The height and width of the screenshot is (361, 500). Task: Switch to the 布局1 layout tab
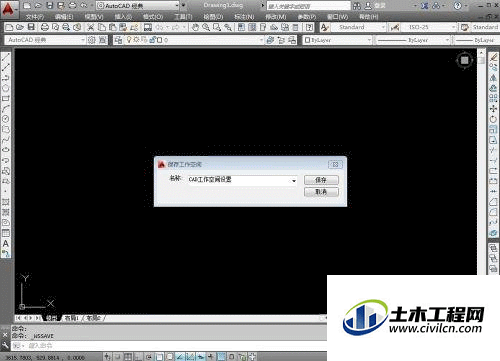[x=71, y=318]
